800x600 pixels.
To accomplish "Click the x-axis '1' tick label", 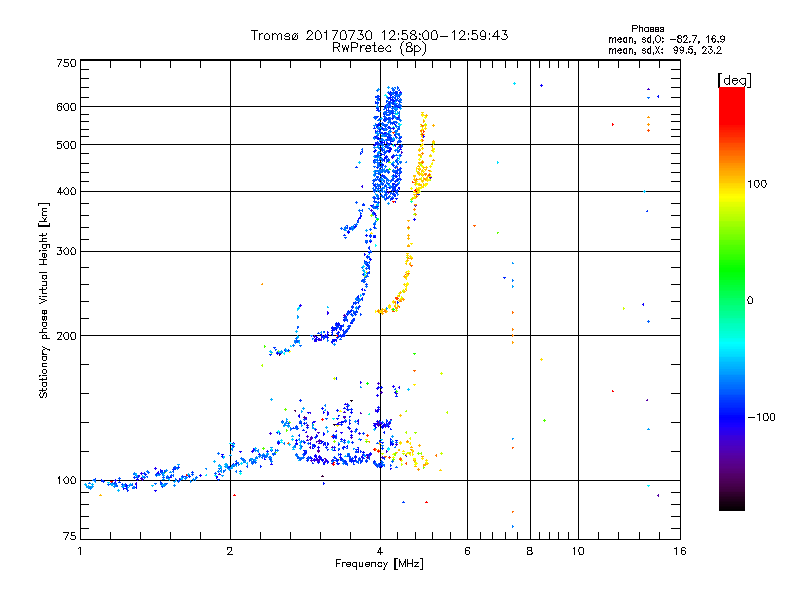I will click(x=81, y=551).
